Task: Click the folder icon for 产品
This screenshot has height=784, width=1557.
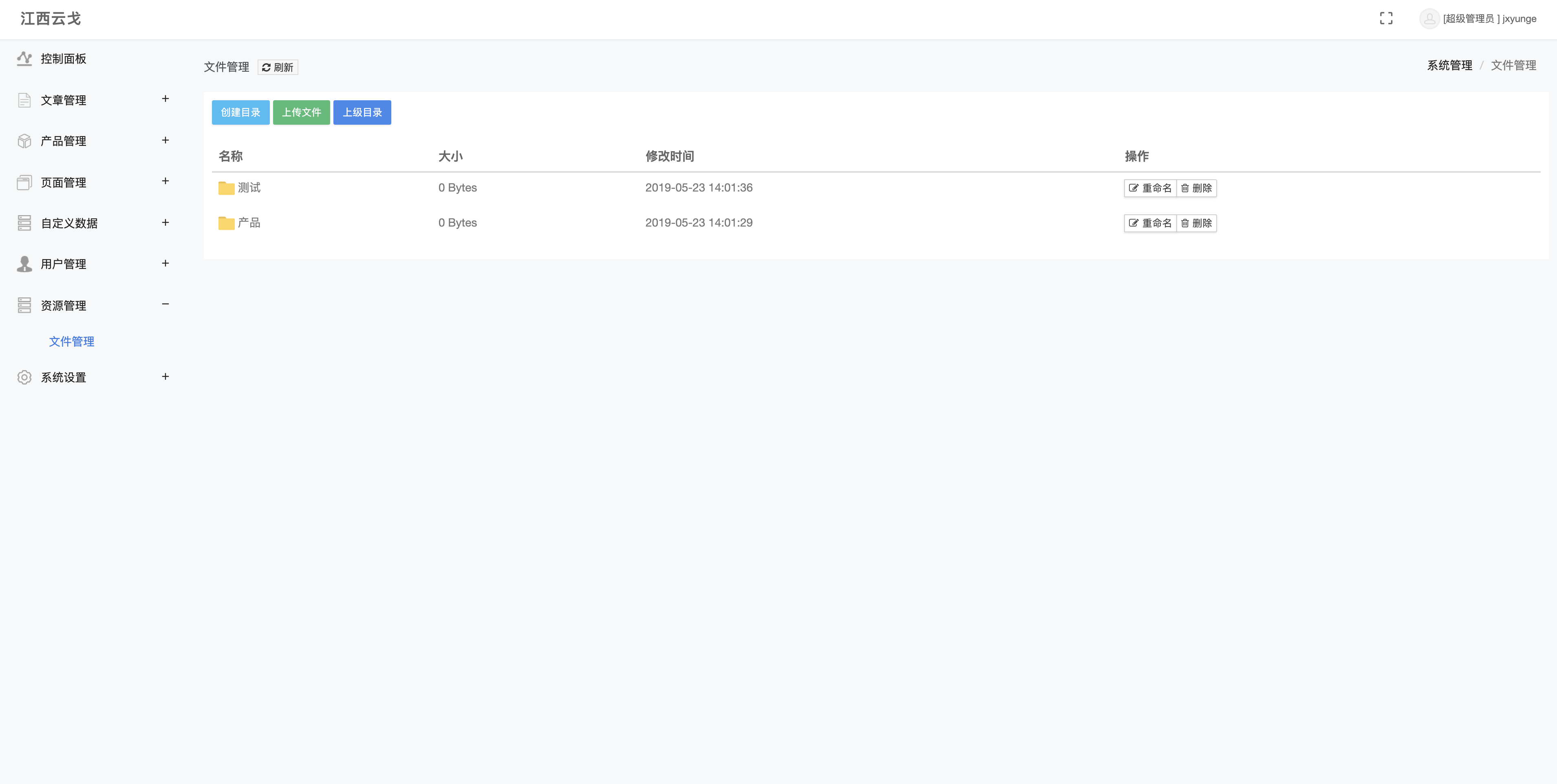Action: [x=226, y=223]
